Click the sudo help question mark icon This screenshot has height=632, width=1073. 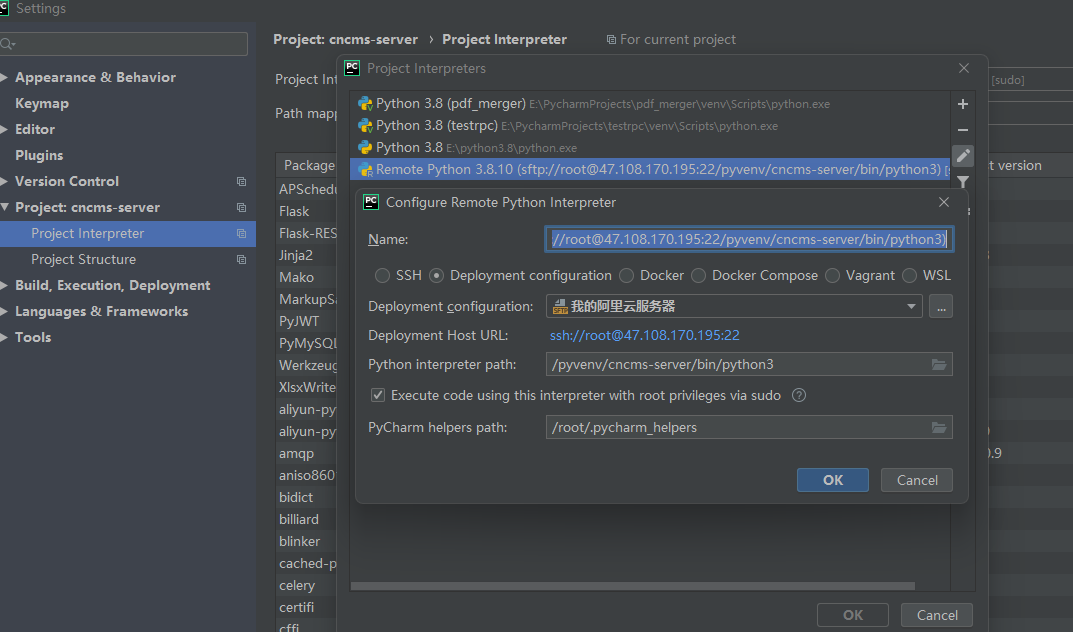tap(799, 395)
